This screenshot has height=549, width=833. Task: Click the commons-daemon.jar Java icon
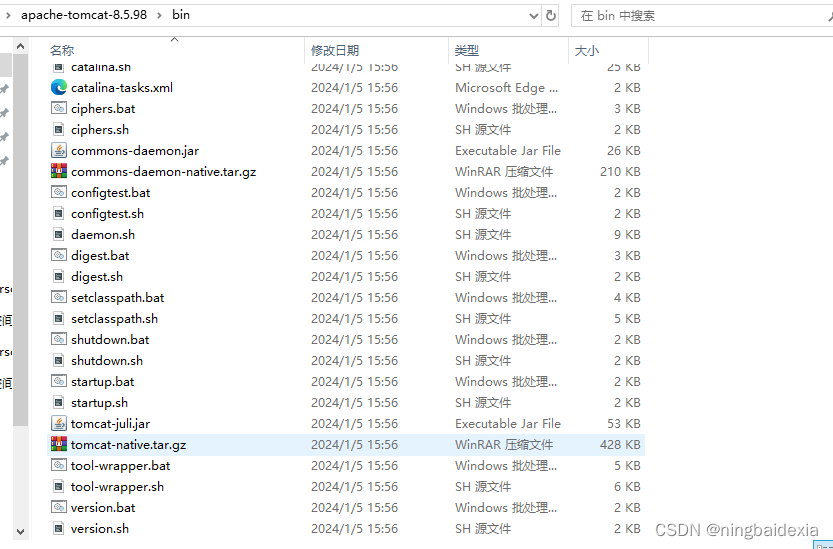pyautogui.click(x=58, y=150)
